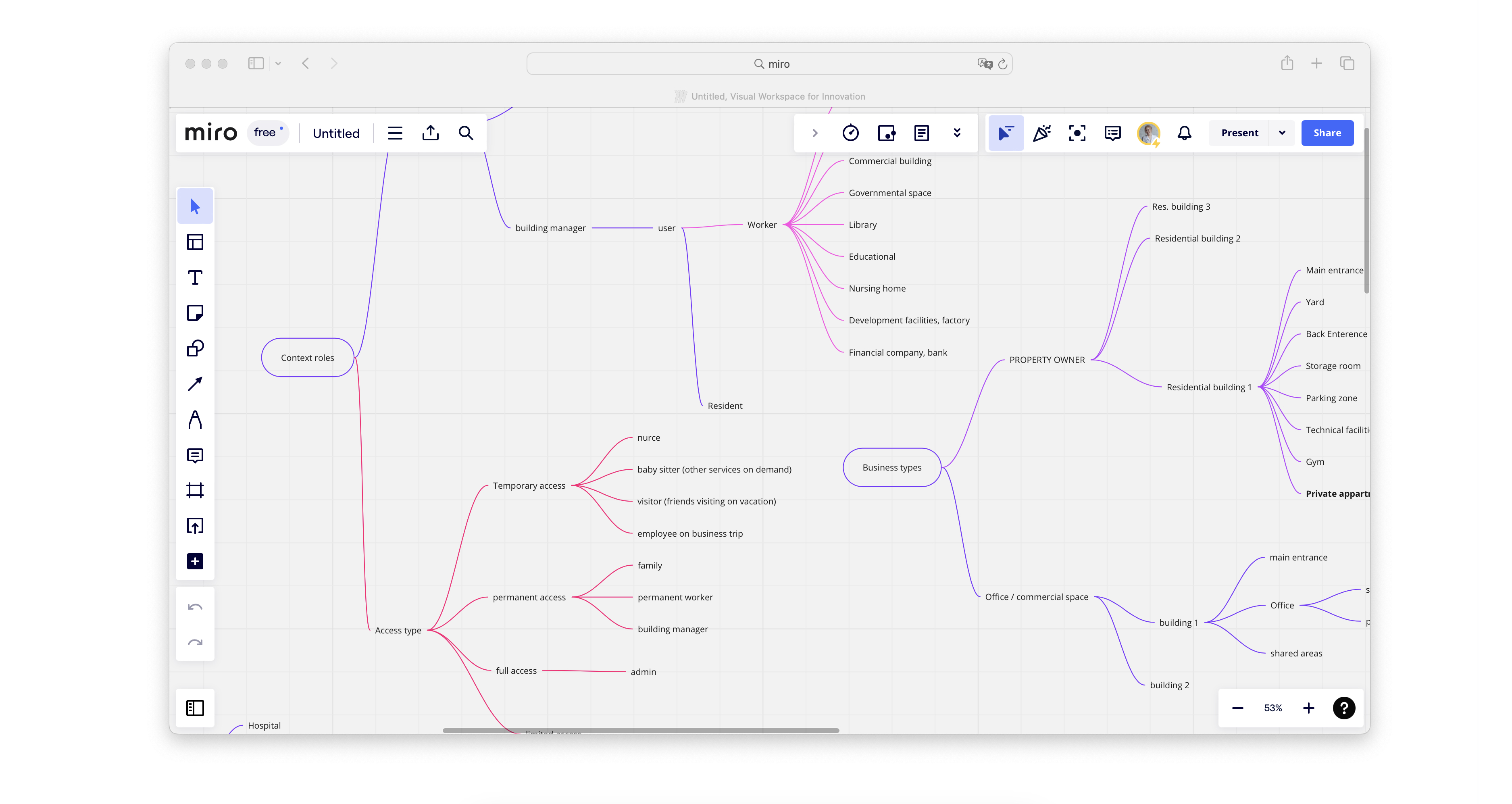Zoom in with the plus button
The image size is (1512, 804).
point(1308,708)
